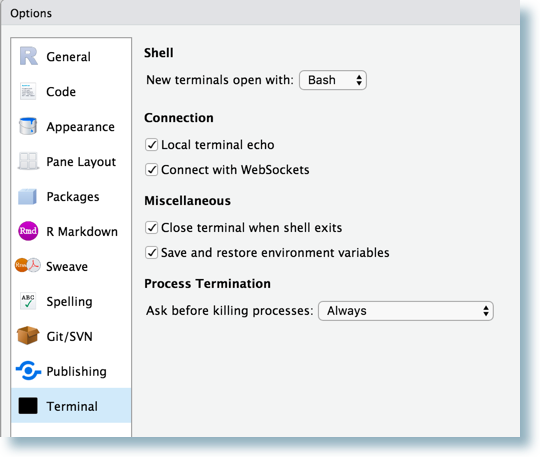Select the Publishing blue sync icon
Screen dimensions: 540x457
click(28, 371)
